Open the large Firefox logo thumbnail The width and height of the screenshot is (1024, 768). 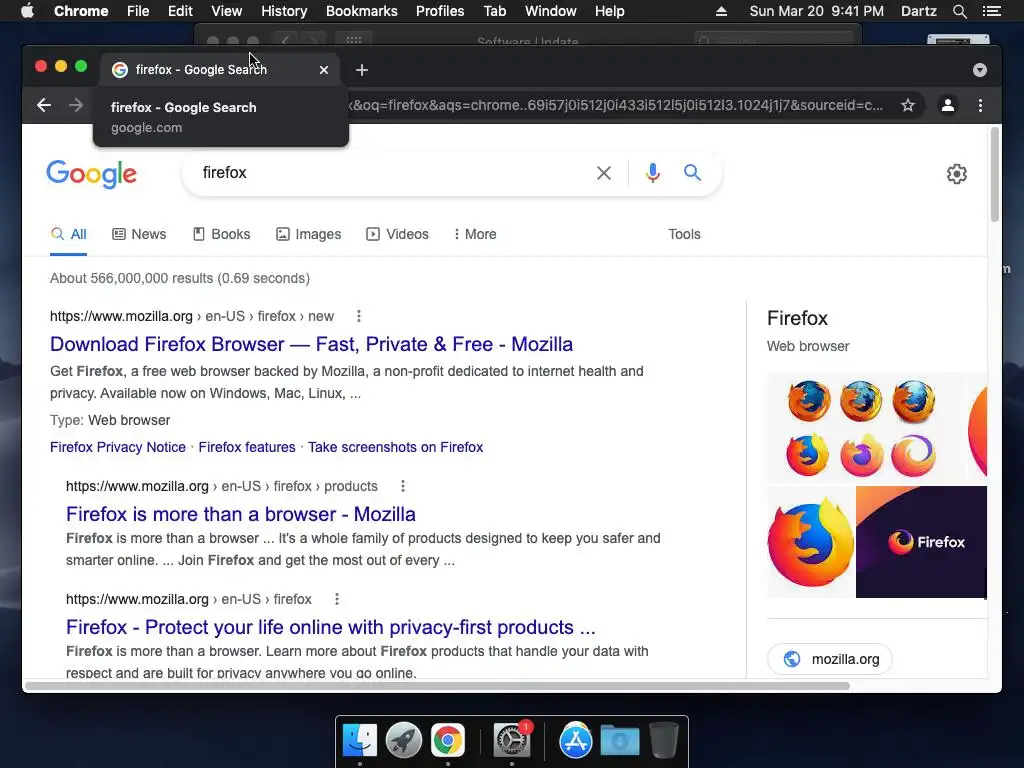(811, 542)
